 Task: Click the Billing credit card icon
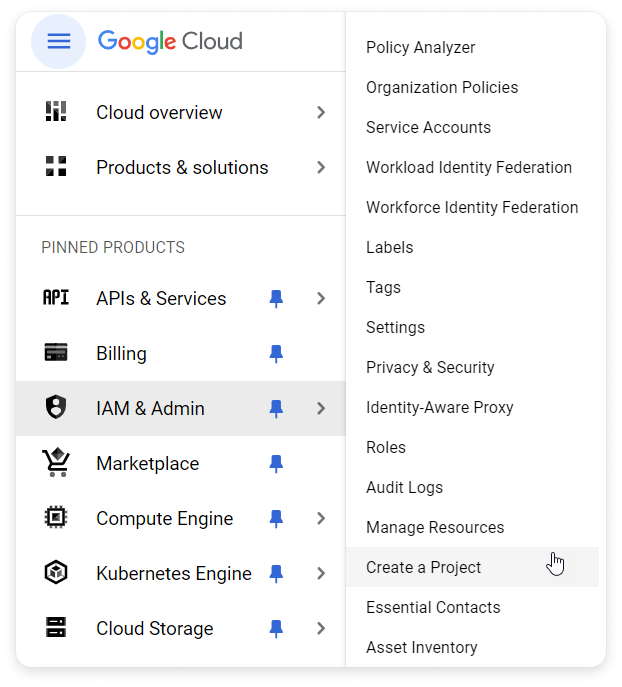(x=56, y=352)
